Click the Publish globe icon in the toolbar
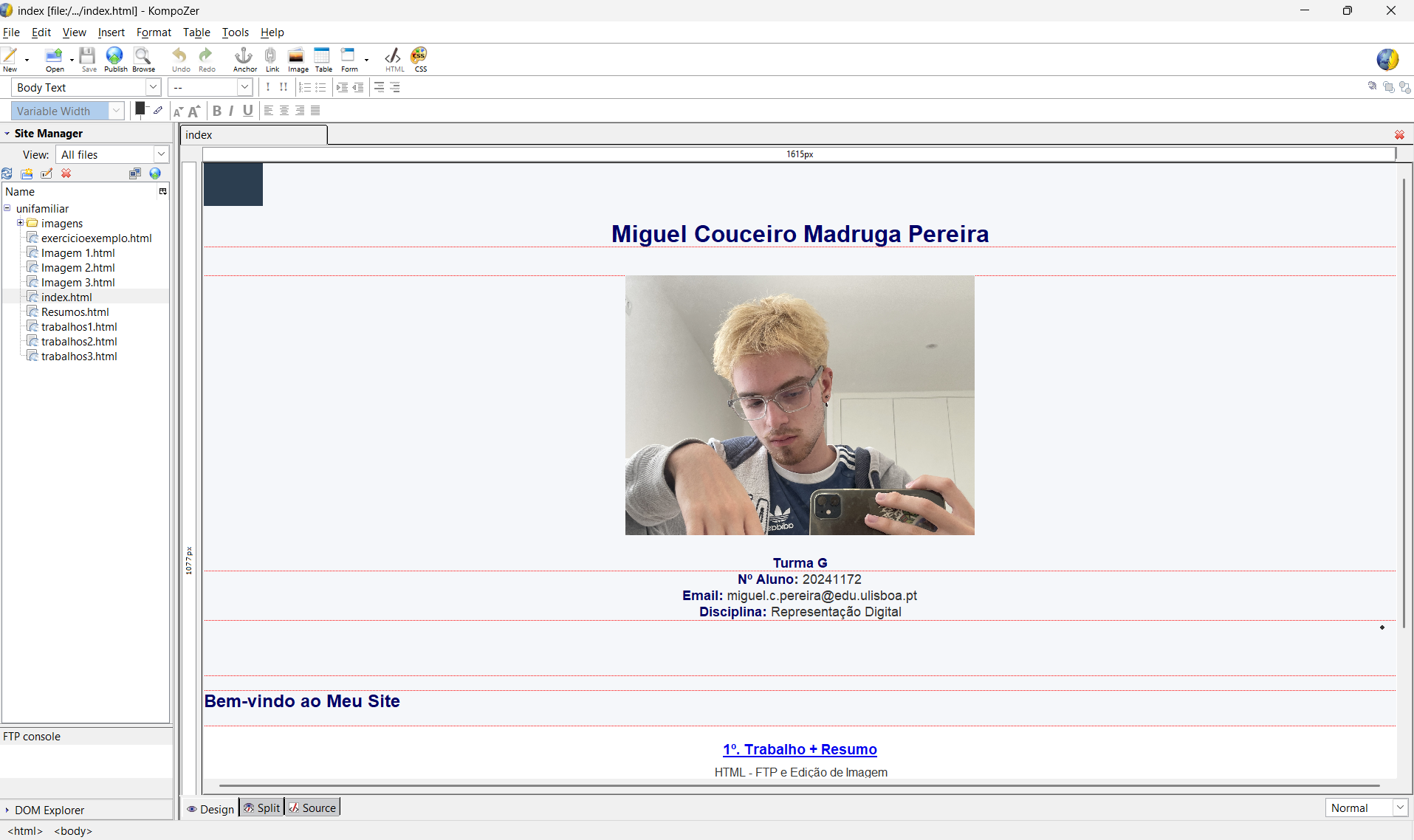Image resolution: width=1414 pixels, height=840 pixels. pyautogui.click(x=114, y=57)
